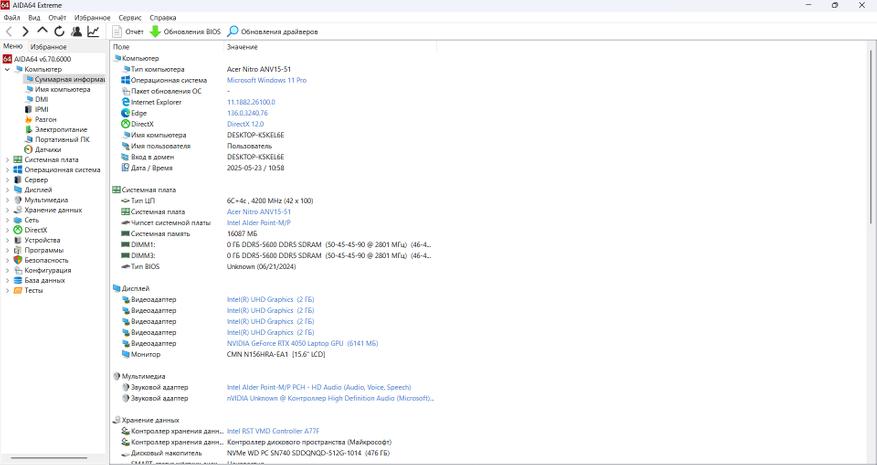877x465 pixels.
Task: Open Intel RST VMD Controller A77F link
Action: [273, 431]
